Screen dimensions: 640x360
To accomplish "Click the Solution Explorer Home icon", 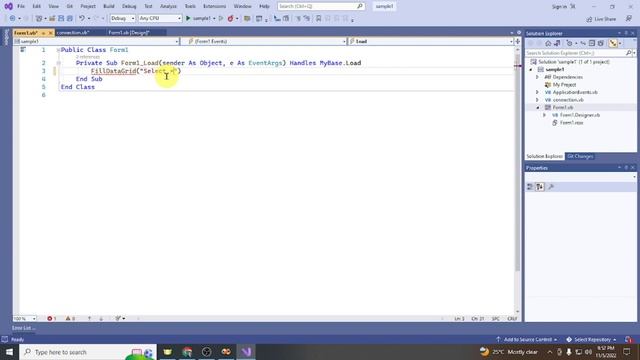I will click(x=548, y=43).
